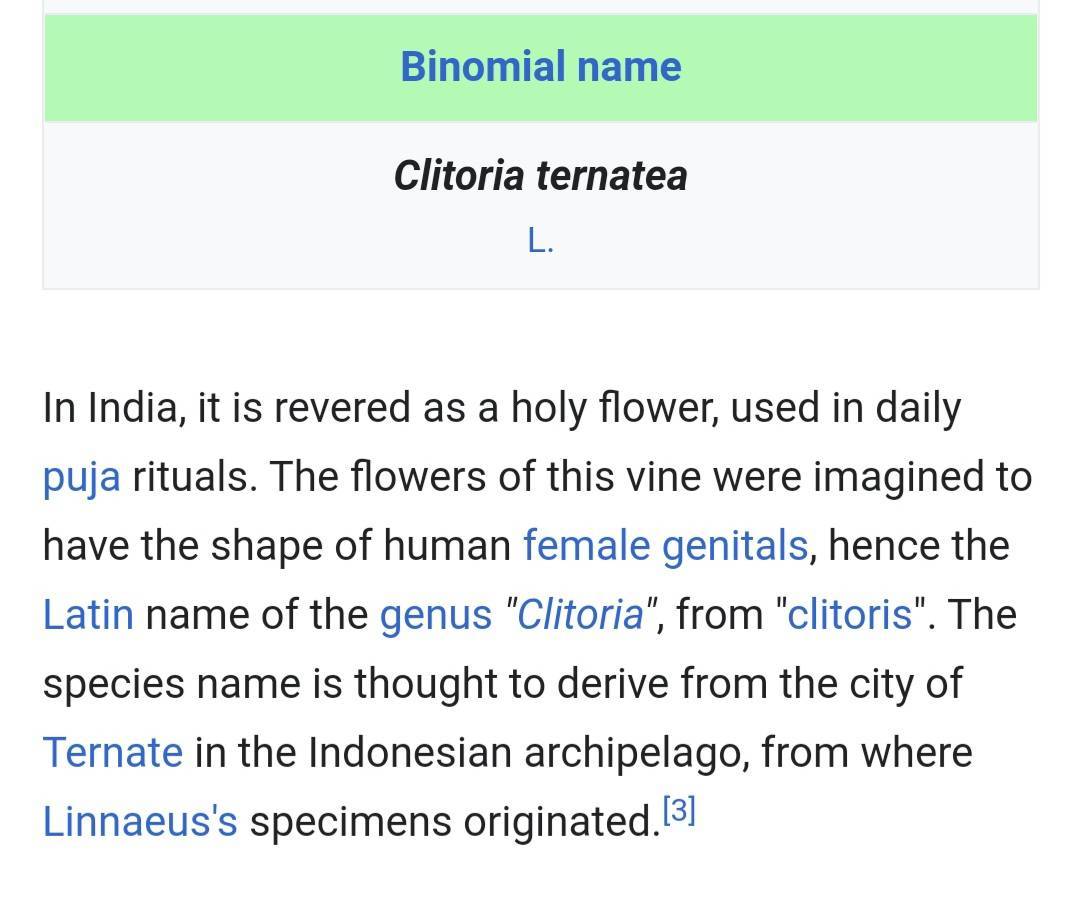Follow the clitoris link
The image size is (1080, 904).
coord(849,615)
